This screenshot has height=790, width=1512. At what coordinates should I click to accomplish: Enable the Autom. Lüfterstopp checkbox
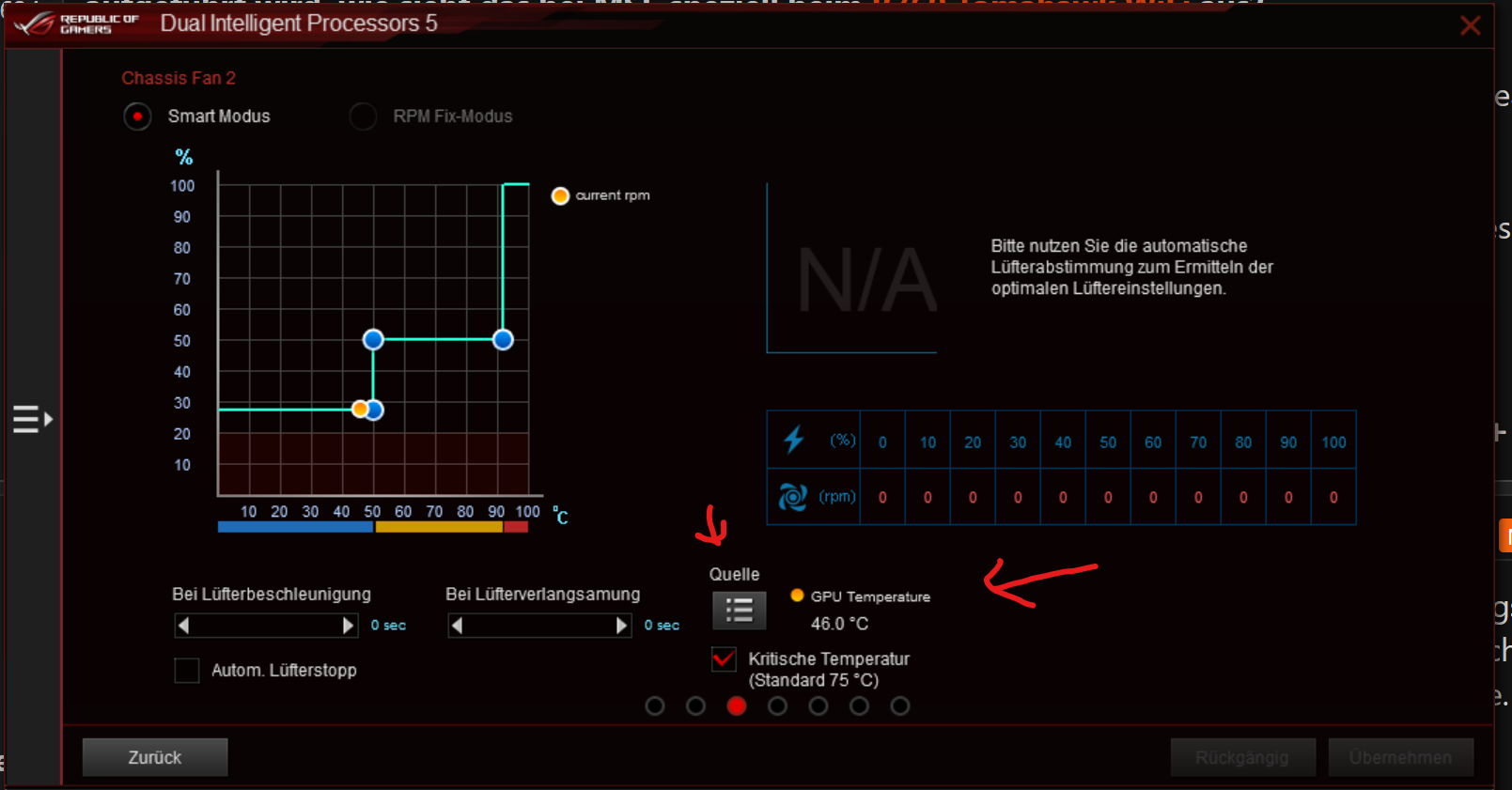(187, 671)
